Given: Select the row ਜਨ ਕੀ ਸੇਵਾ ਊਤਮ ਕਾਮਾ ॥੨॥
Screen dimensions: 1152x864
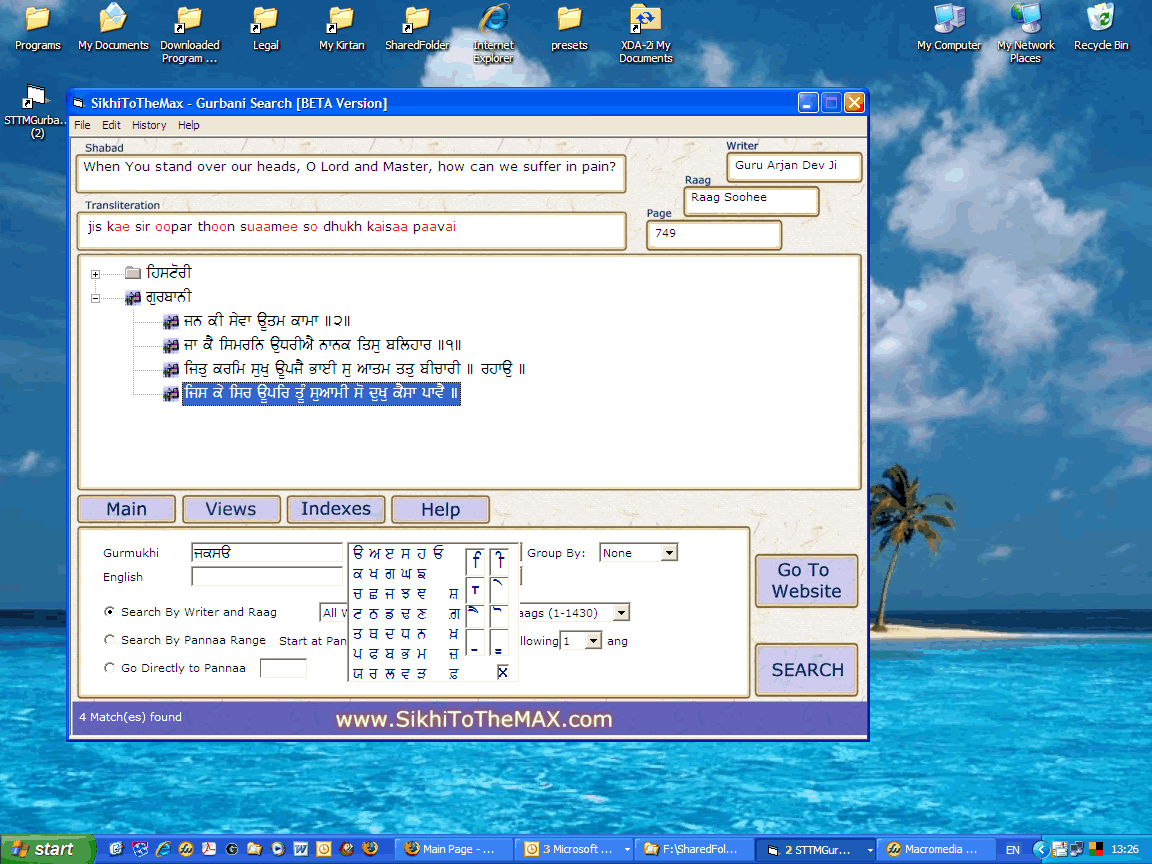Looking at the screenshot, I should click(267, 321).
